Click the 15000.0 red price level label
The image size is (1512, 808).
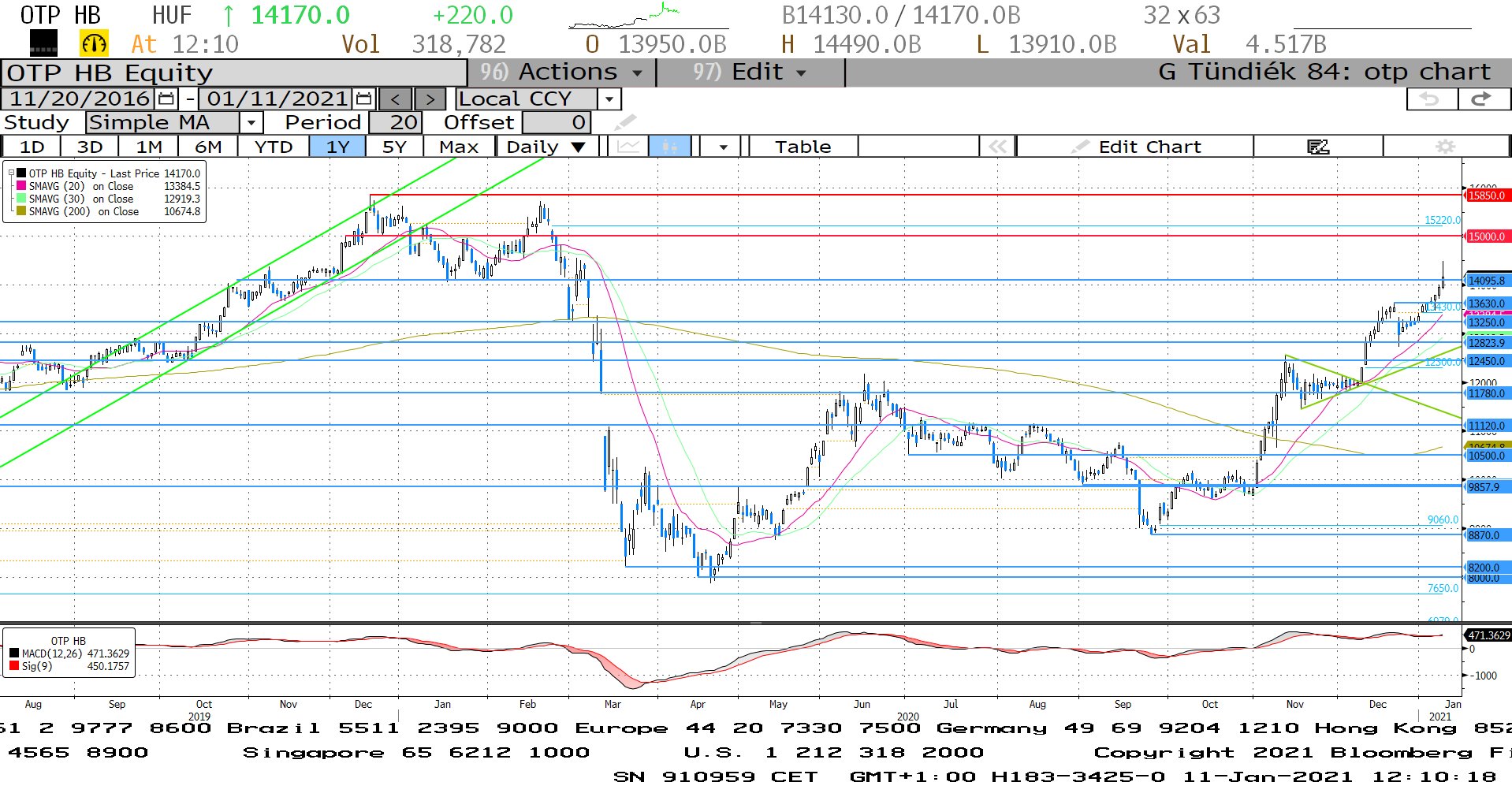click(x=1487, y=236)
